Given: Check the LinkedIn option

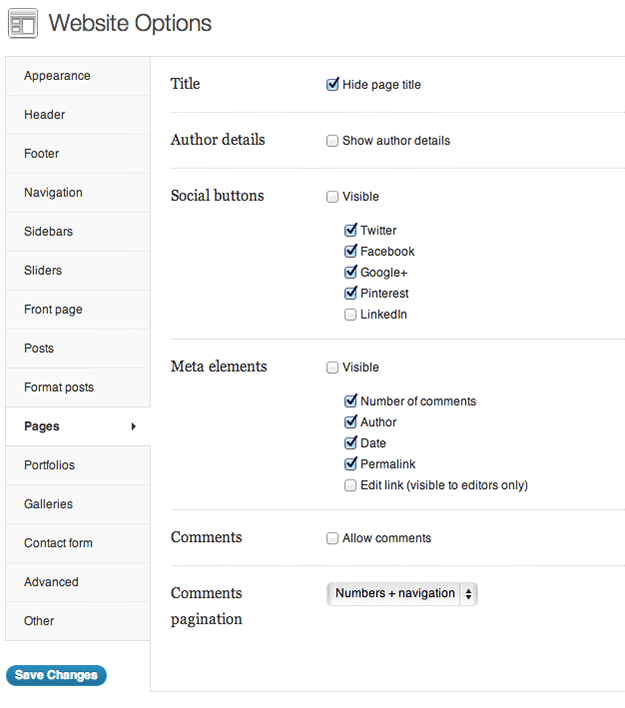Looking at the screenshot, I should click(350, 315).
